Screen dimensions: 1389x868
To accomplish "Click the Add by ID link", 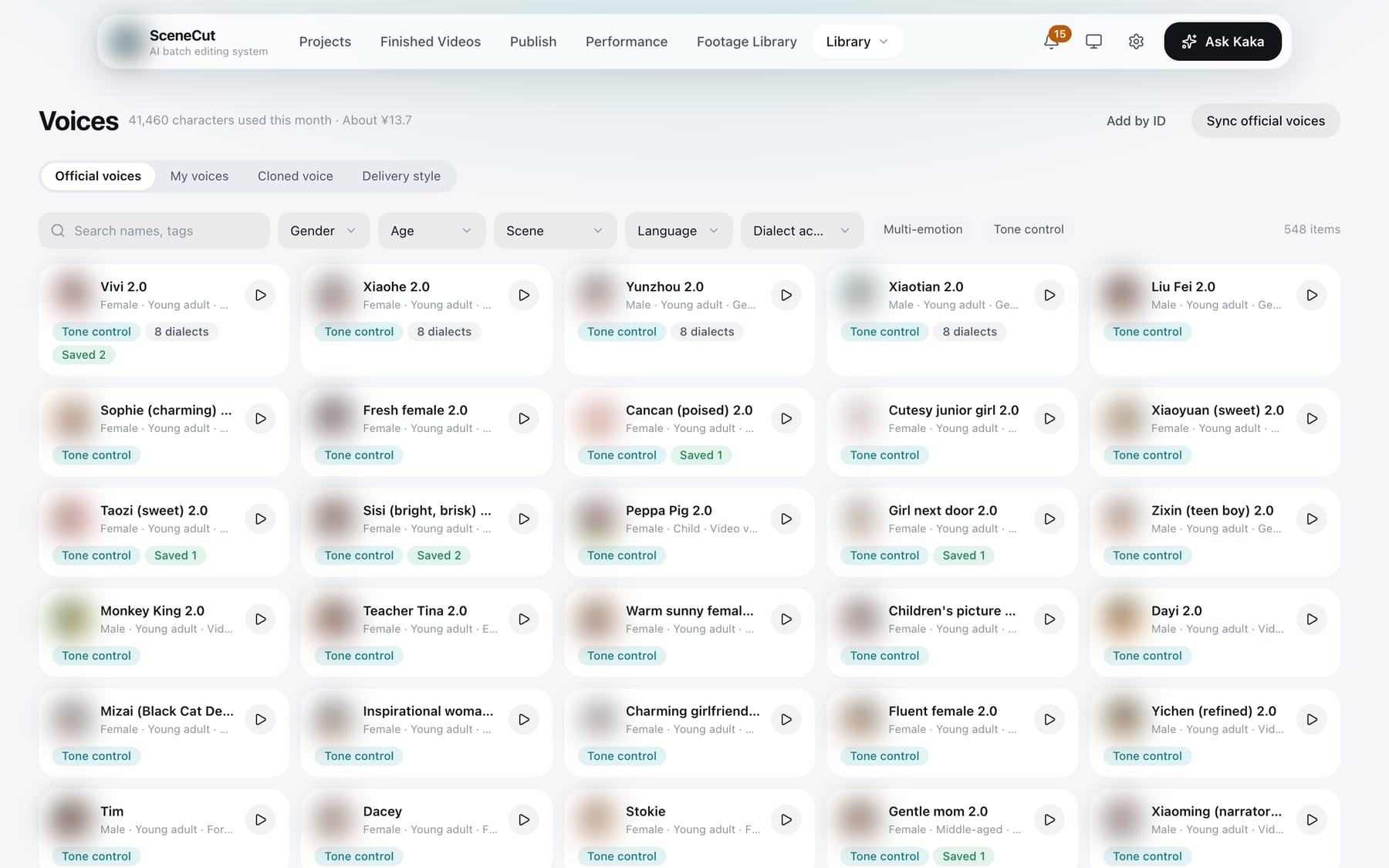I will [x=1136, y=121].
